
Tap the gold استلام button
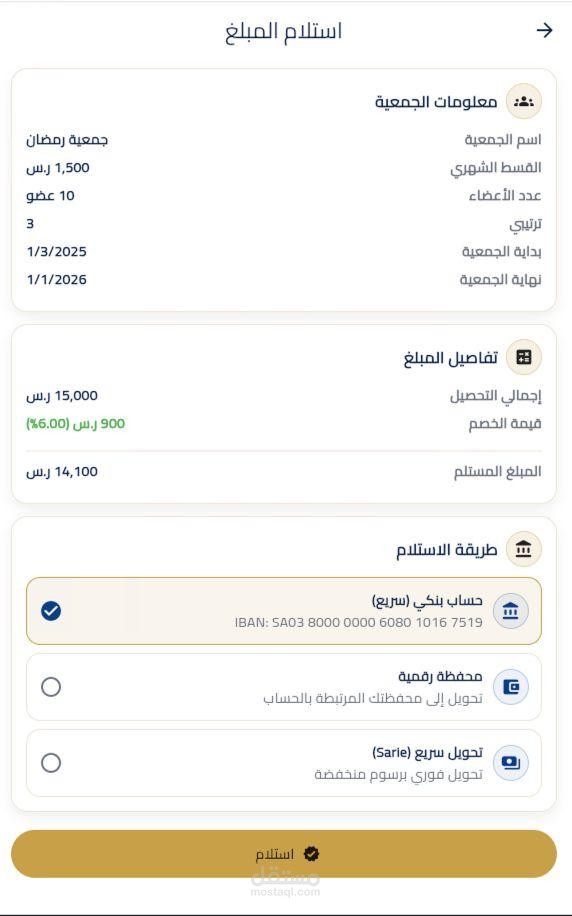[x=284, y=854]
